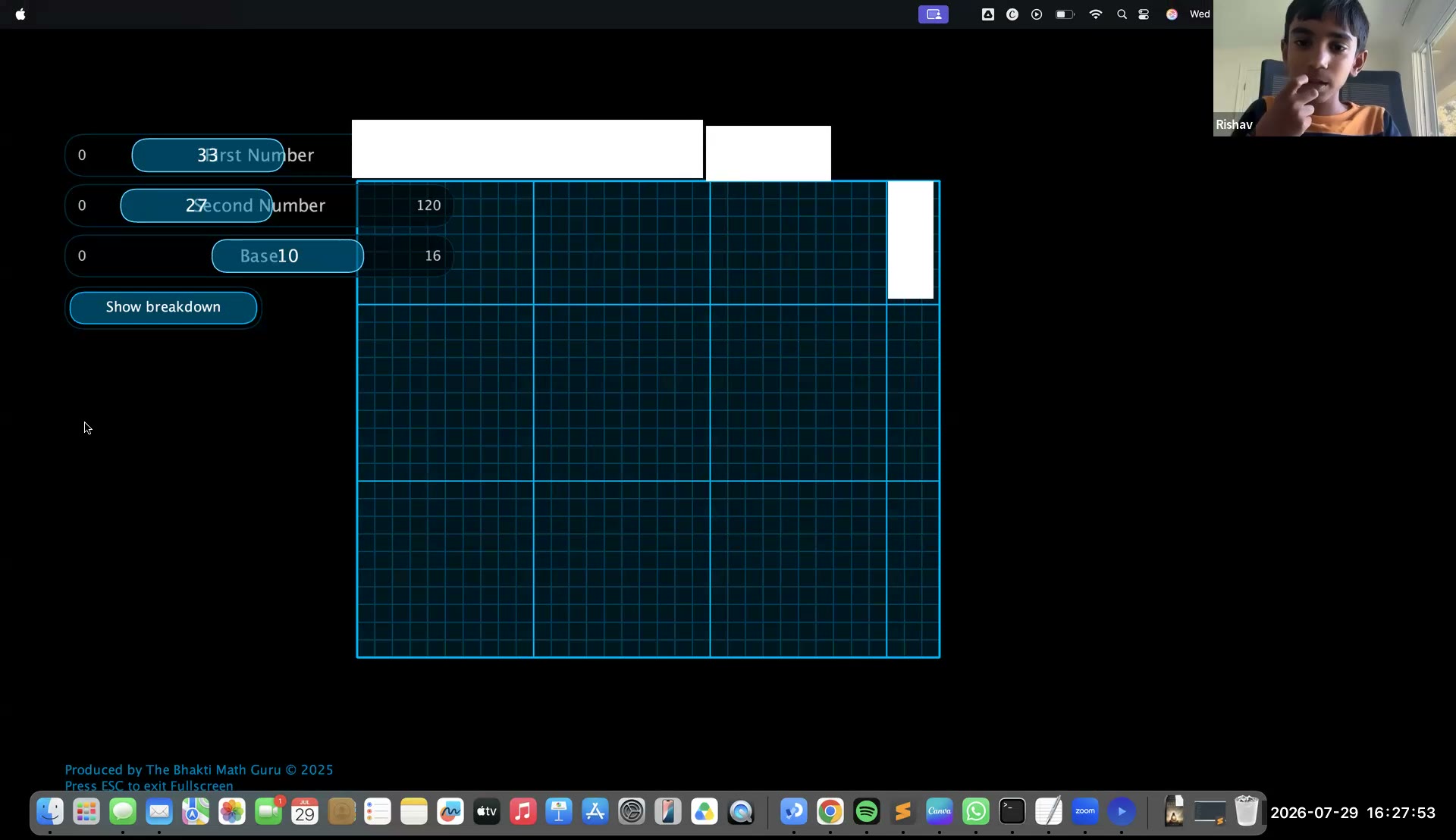This screenshot has height=840, width=1456.
Task: Open the Wi-Fi status menu
Action: pos(1095,14)
